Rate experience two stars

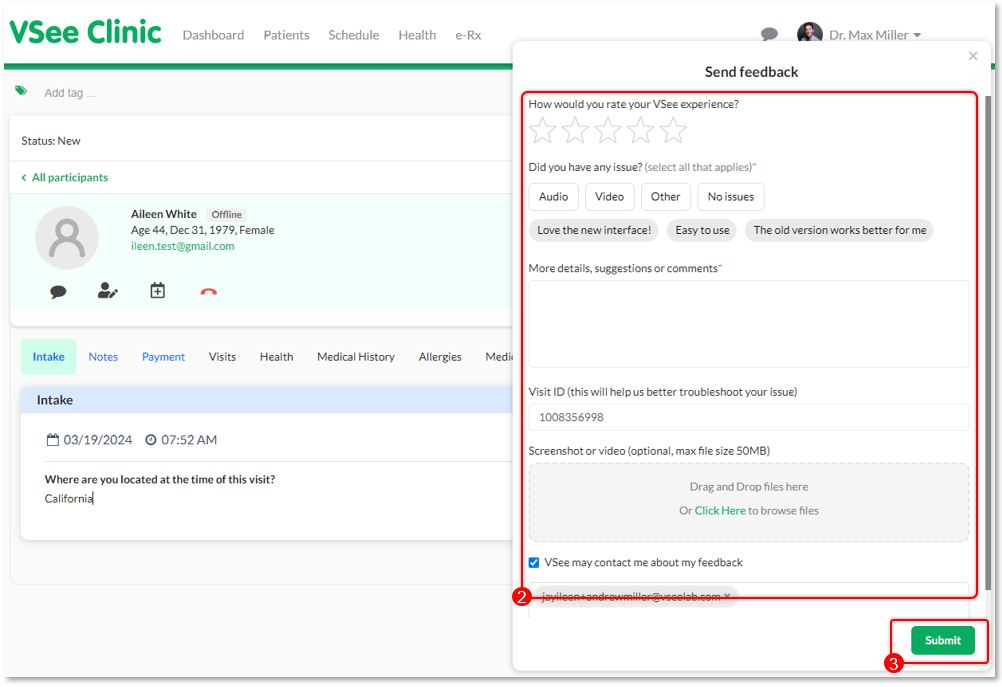coord(575,130)
